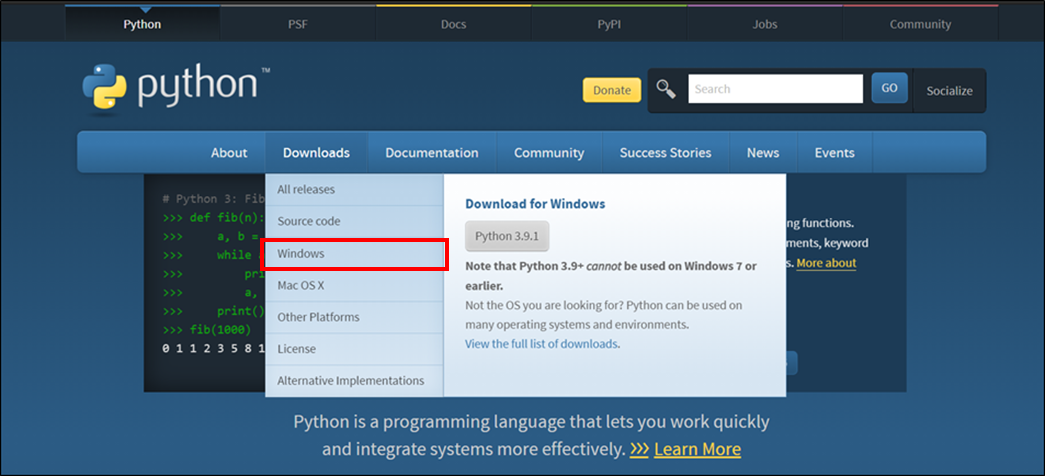Open the Docs top-level tab
This screenshot has width=1045, height=476.
point(454,24)
